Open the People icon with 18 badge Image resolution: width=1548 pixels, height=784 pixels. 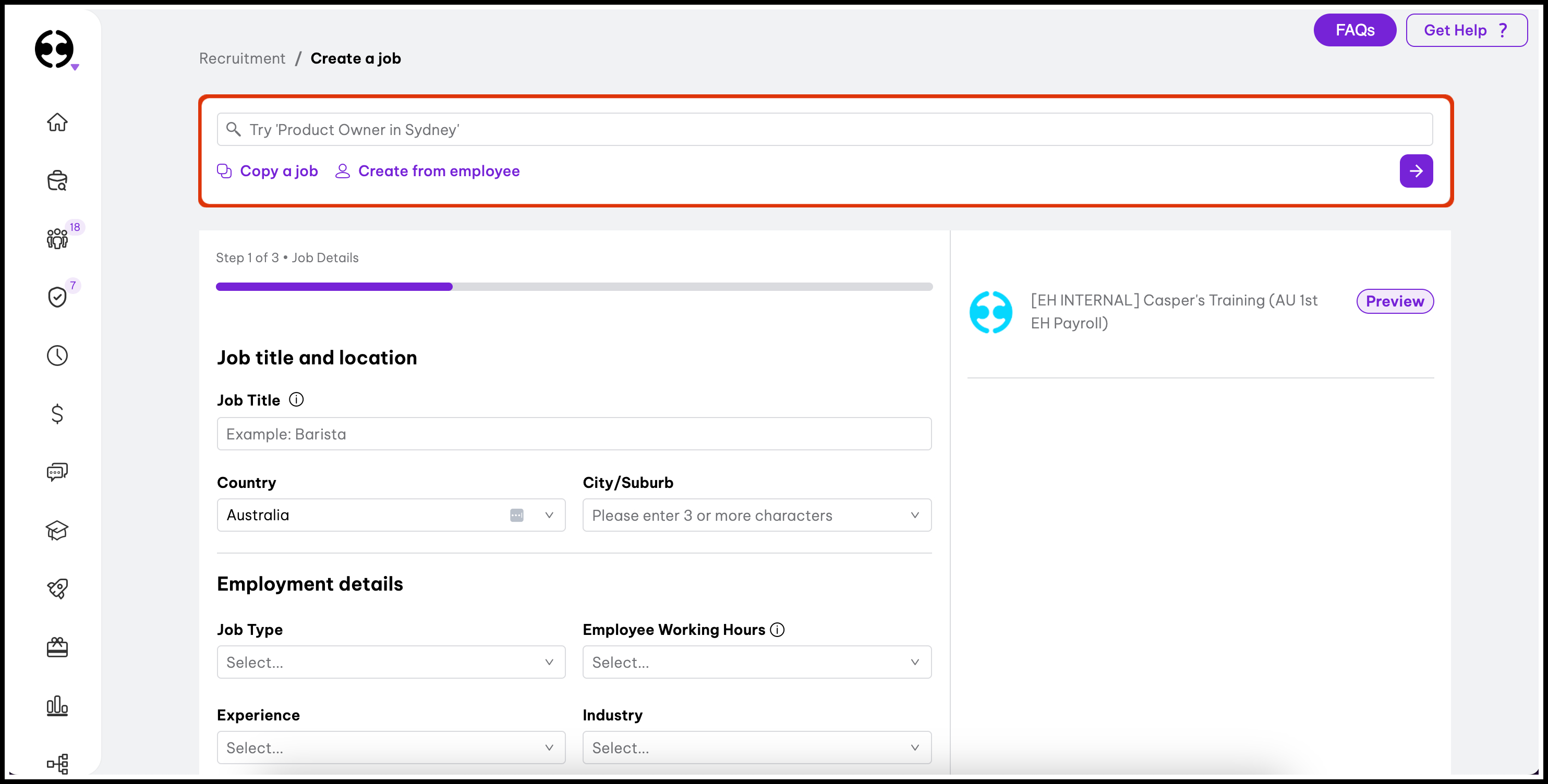57,239
